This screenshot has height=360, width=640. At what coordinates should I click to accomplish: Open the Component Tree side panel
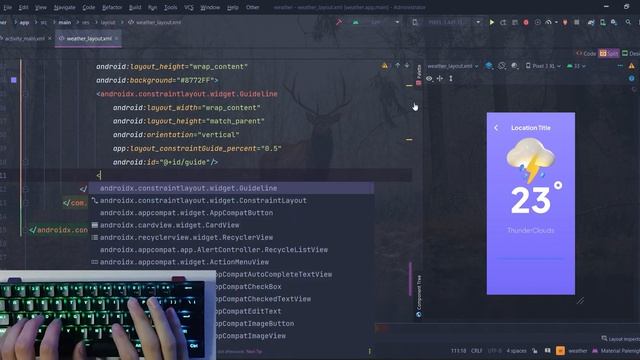418,296
